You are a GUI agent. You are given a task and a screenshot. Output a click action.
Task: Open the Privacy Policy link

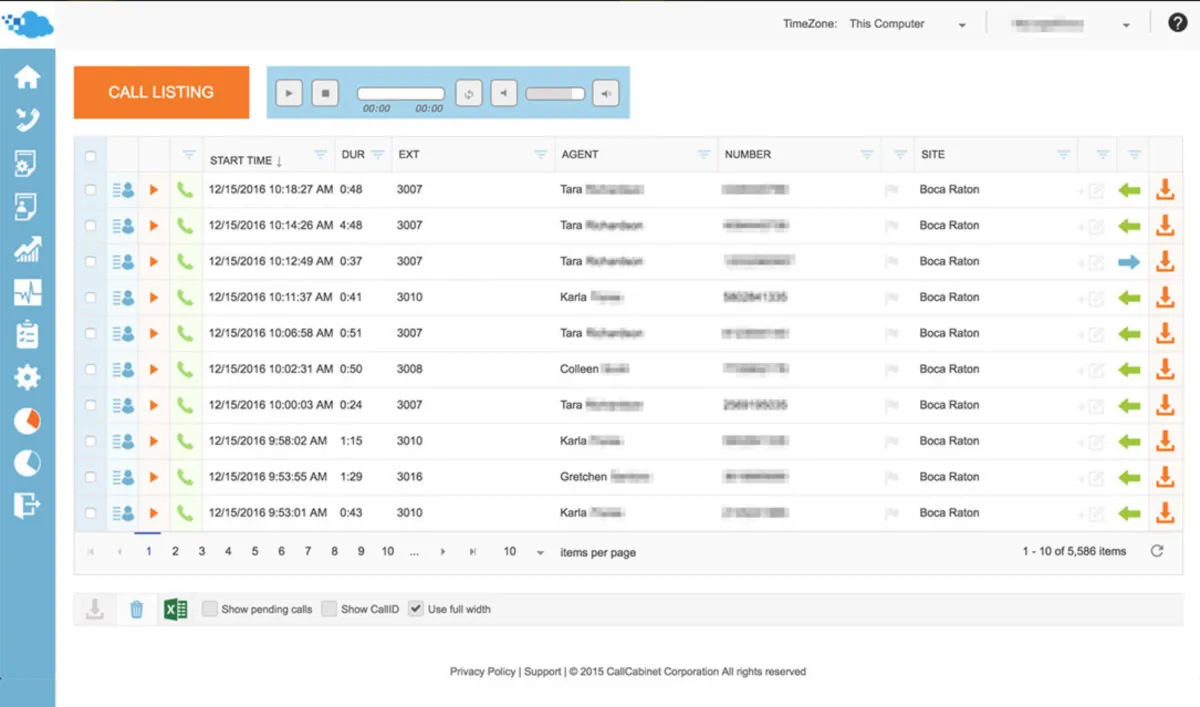pos(482,672)
